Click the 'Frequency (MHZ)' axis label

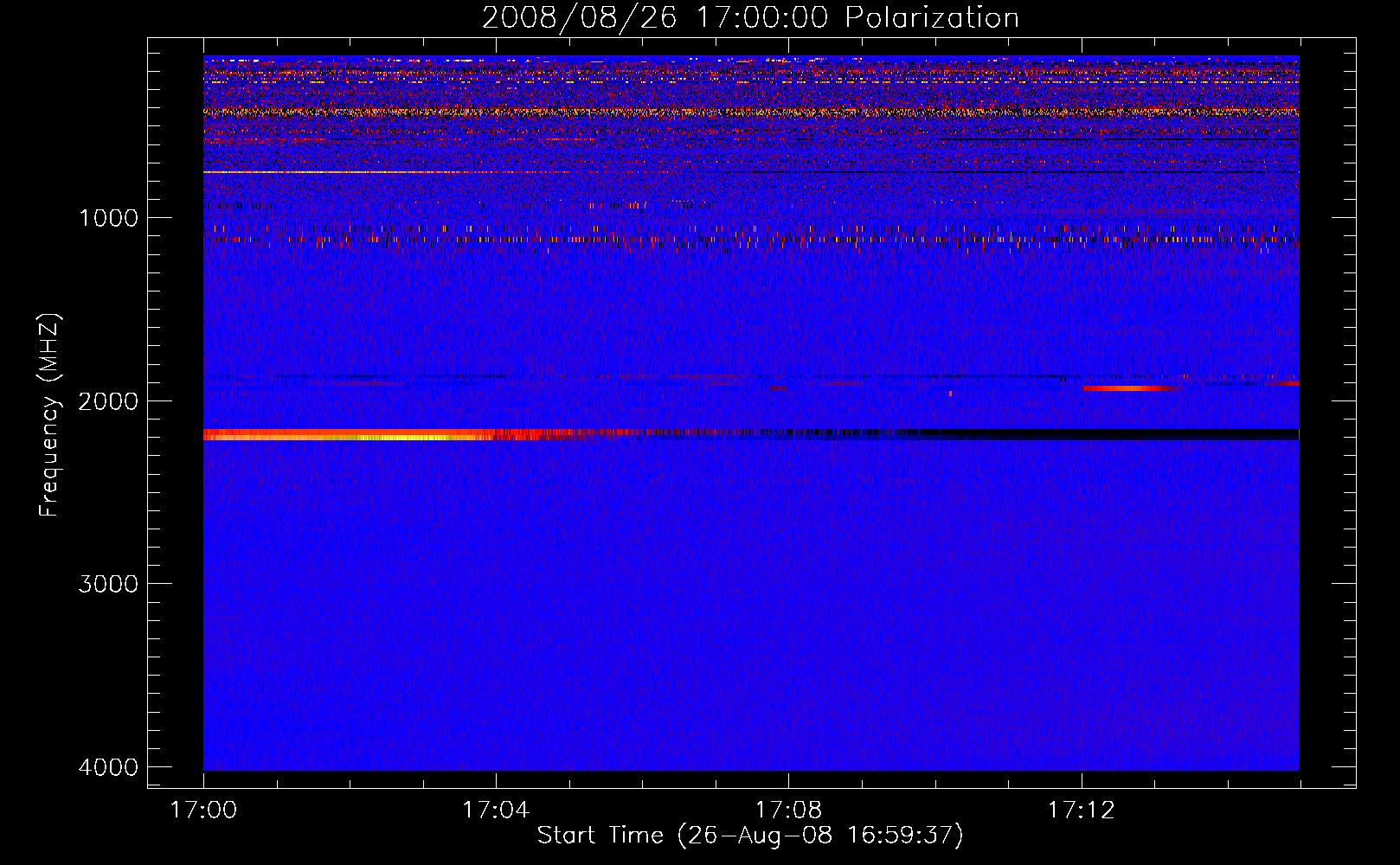(x=50, y=415)
